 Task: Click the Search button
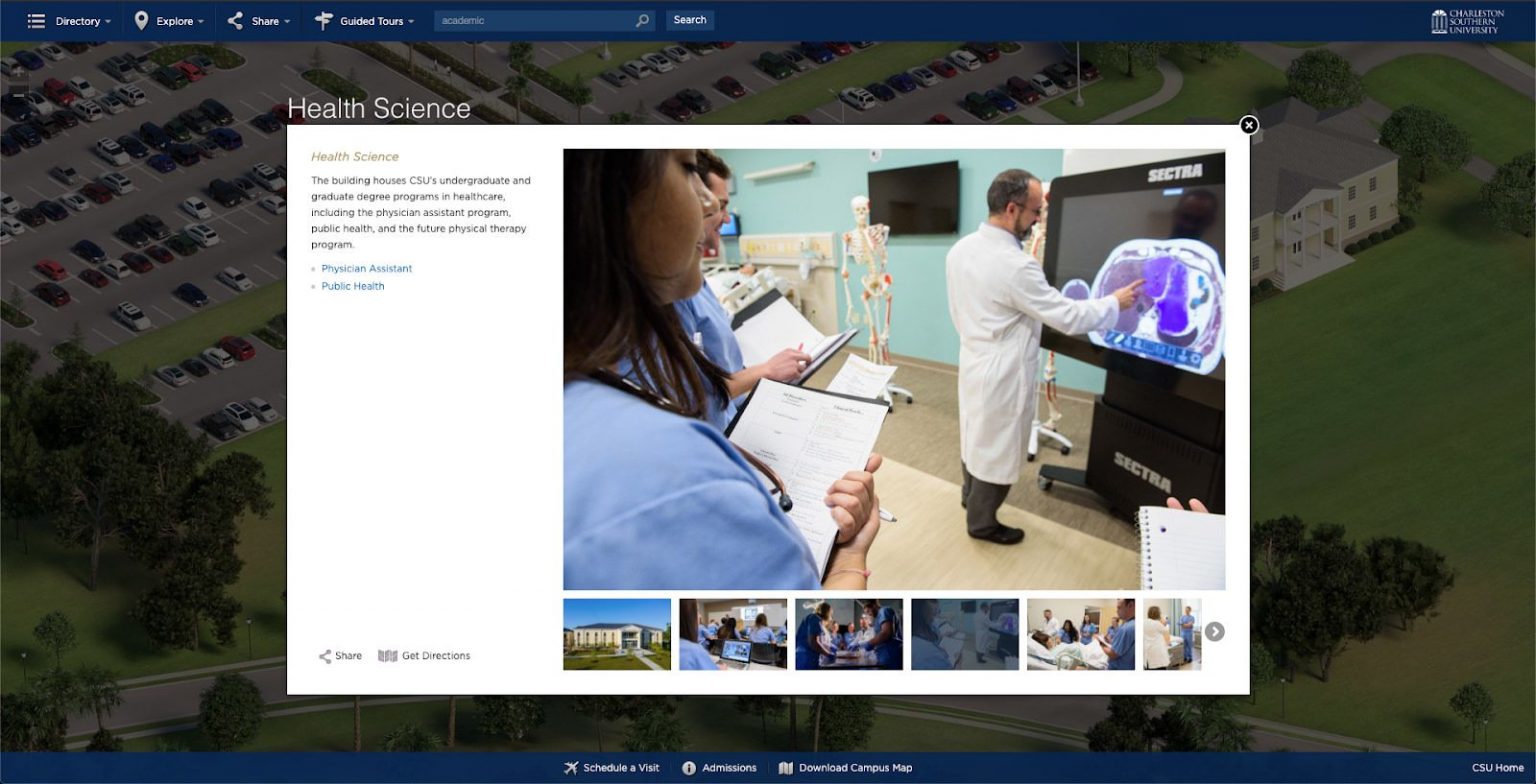(x=689, y=19)
